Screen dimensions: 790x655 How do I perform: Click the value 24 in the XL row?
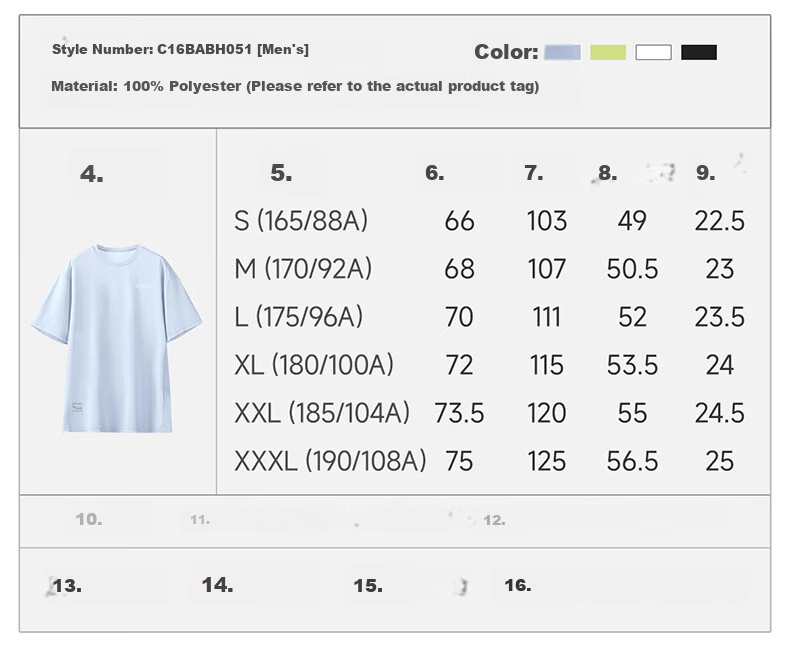click(x=719, y=365)
